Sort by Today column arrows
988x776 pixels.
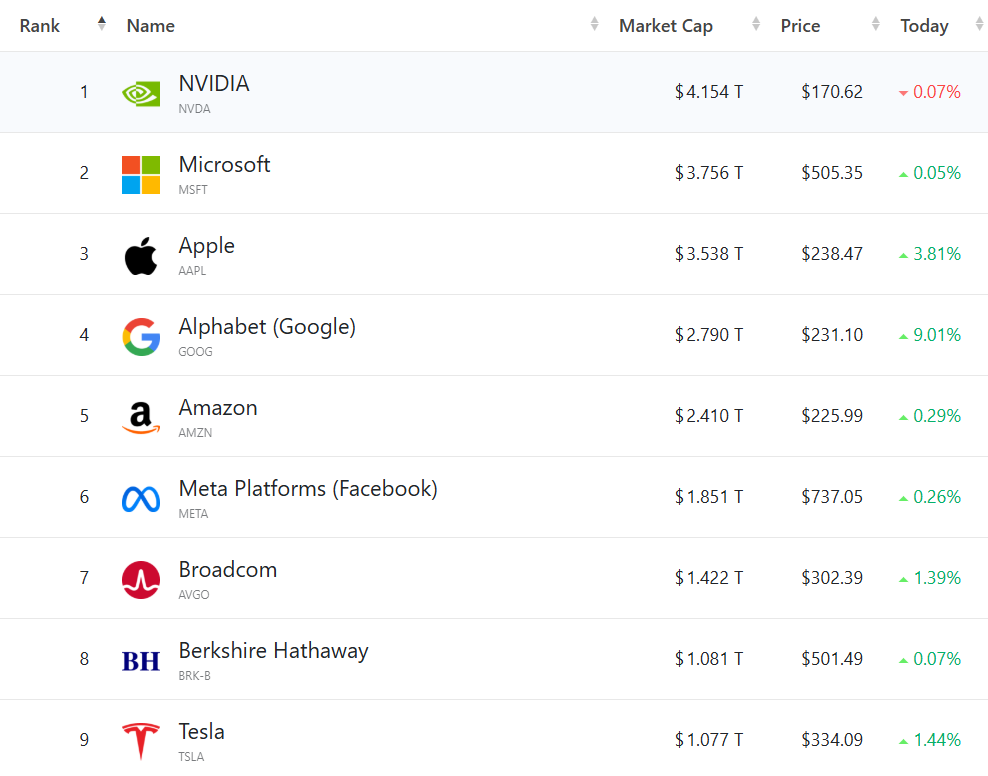[x=979, y=24]
